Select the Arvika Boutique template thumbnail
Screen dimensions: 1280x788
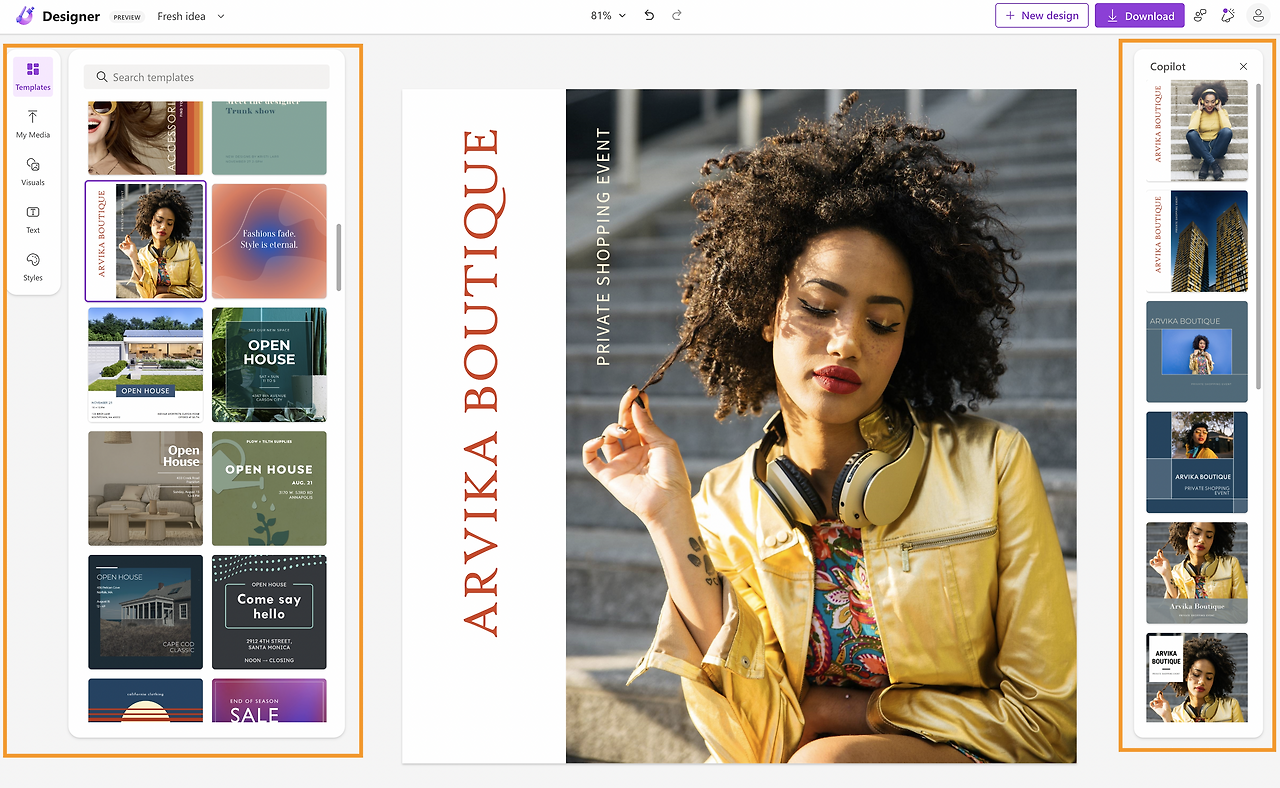point(146,241)
